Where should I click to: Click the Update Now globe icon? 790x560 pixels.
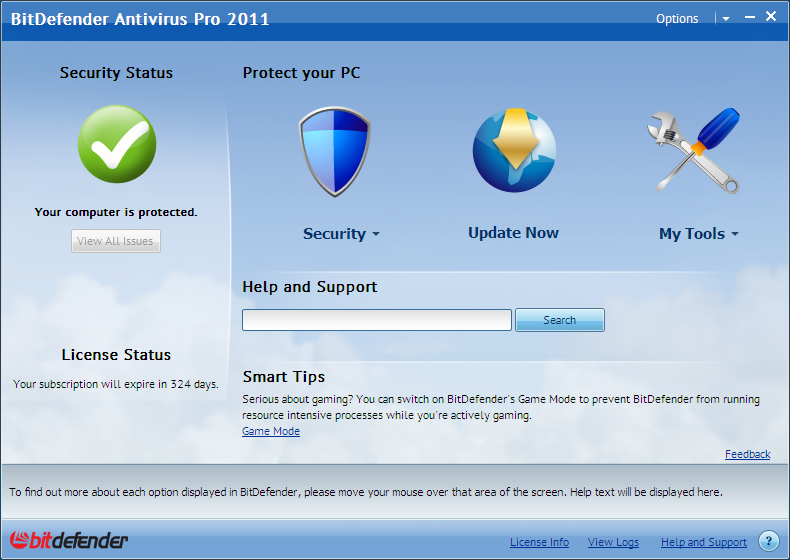tap(514, 150)
